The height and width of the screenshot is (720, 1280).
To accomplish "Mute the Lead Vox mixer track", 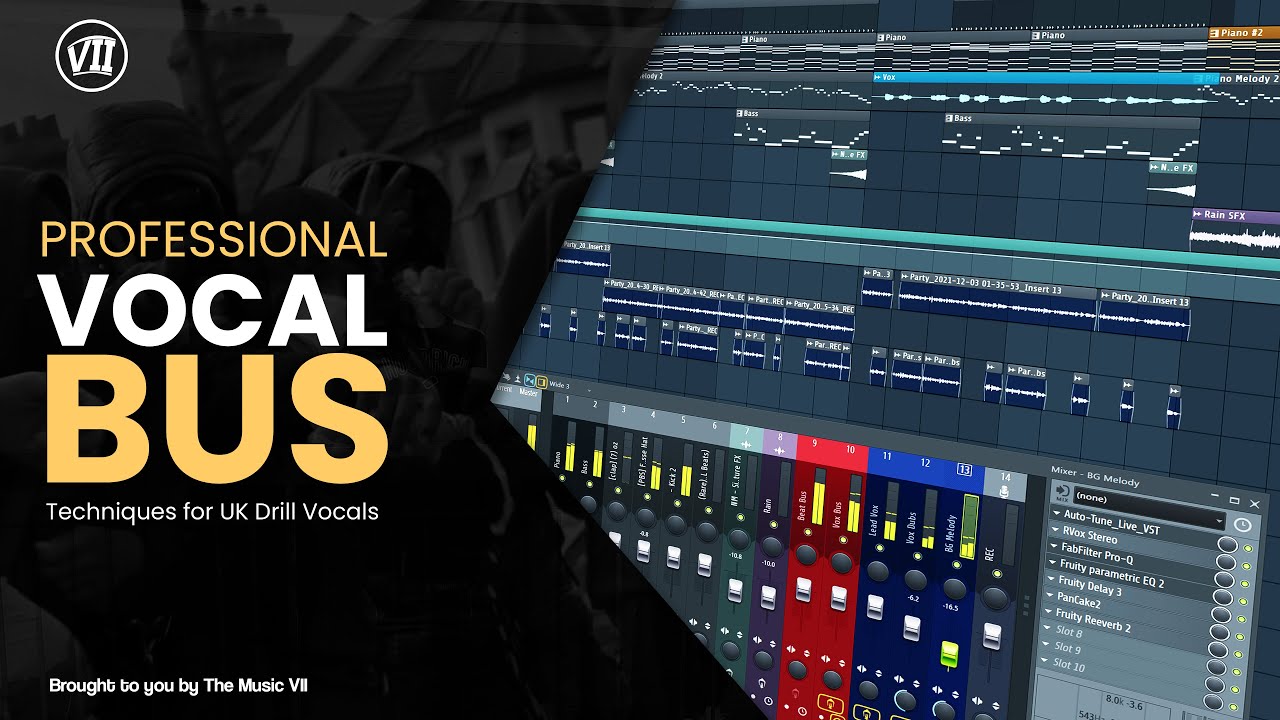I will point(880,548).
